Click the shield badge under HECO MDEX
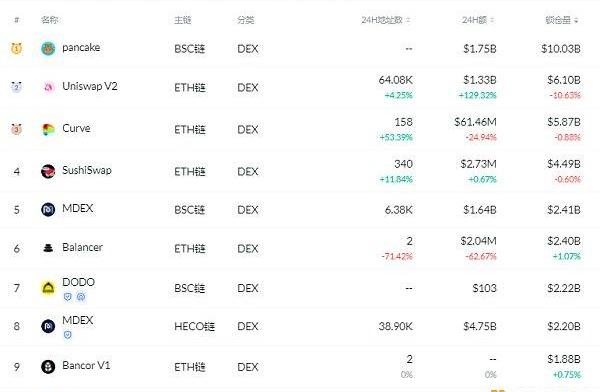 (68, 335)
